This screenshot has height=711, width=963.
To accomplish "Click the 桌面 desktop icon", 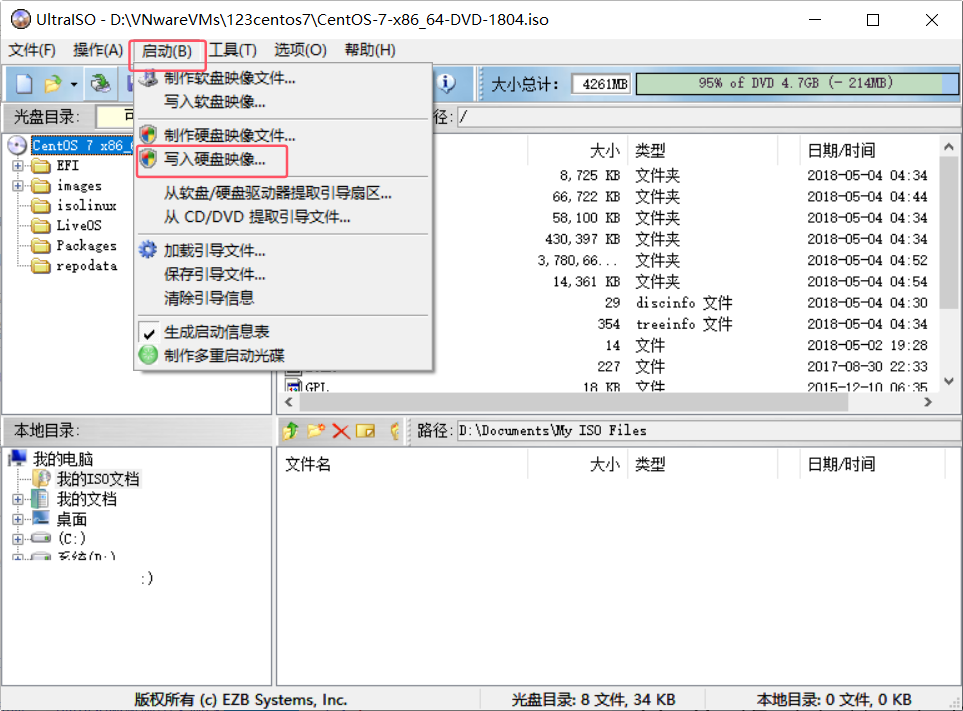I will [x=41, y=518].
